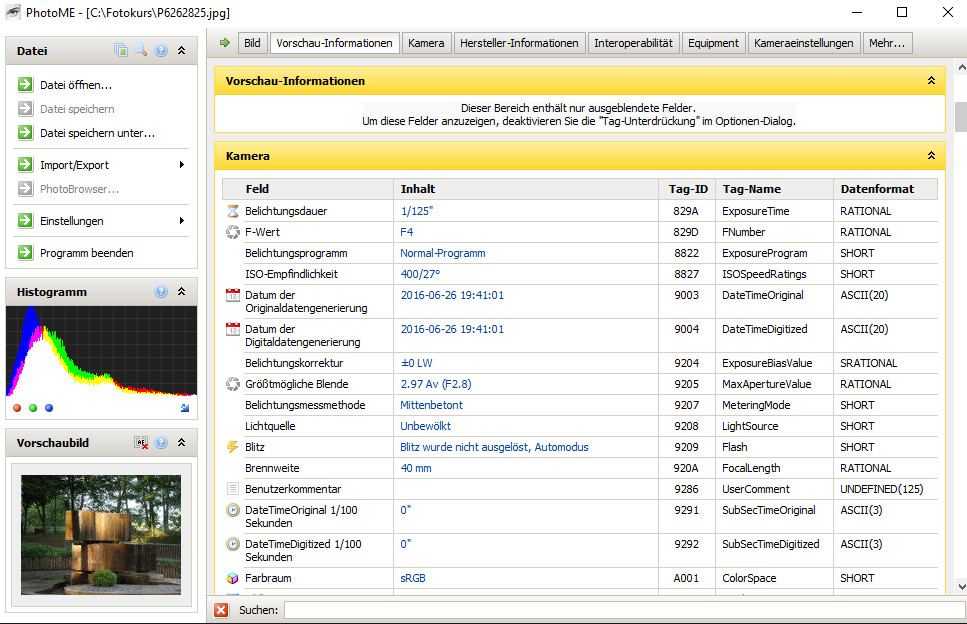Click the Histogramm help icon
This screenshot has width=967, height=624.
(x=161, y=292)
